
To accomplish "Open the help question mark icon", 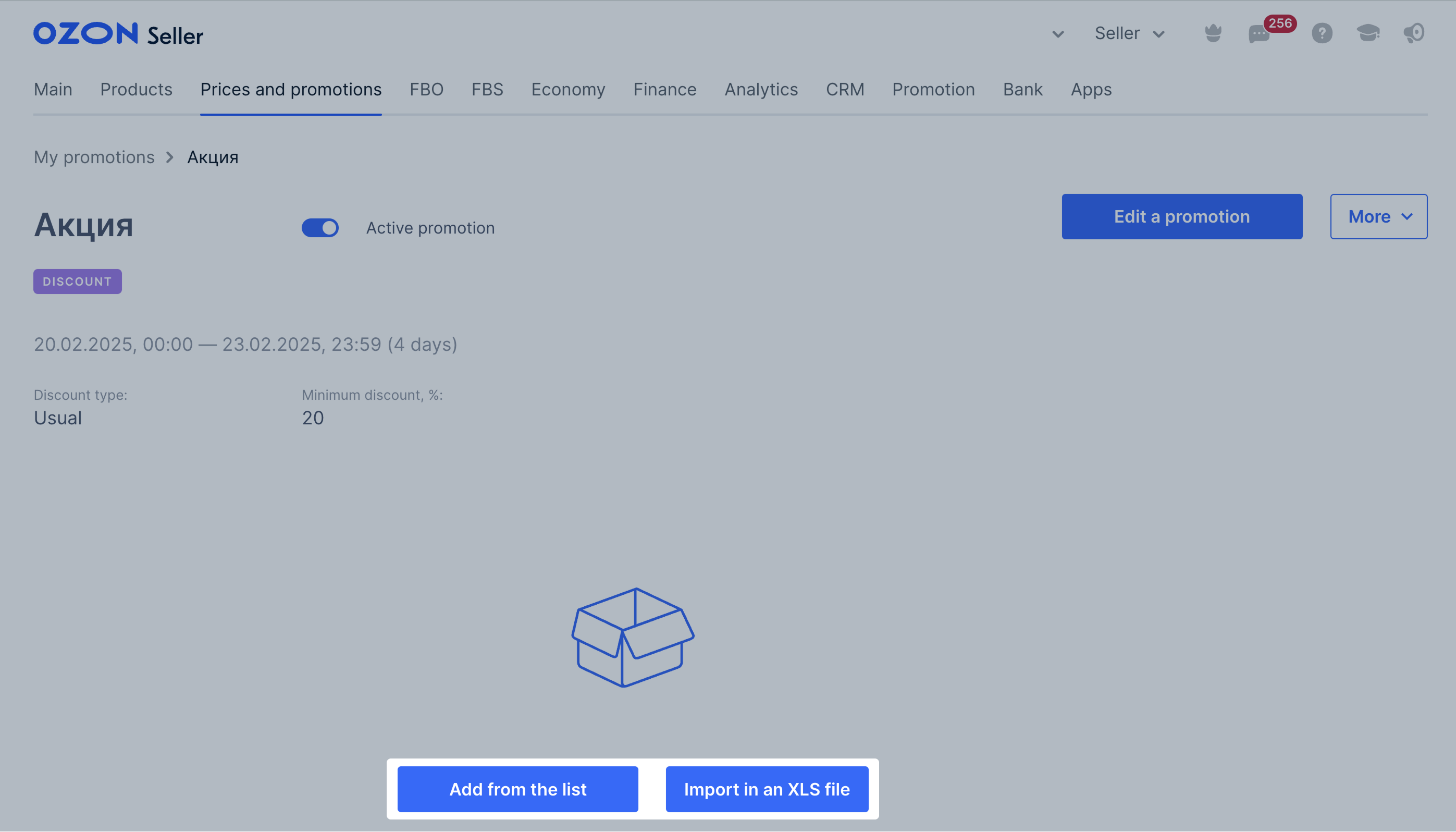I will (1322, 33).
